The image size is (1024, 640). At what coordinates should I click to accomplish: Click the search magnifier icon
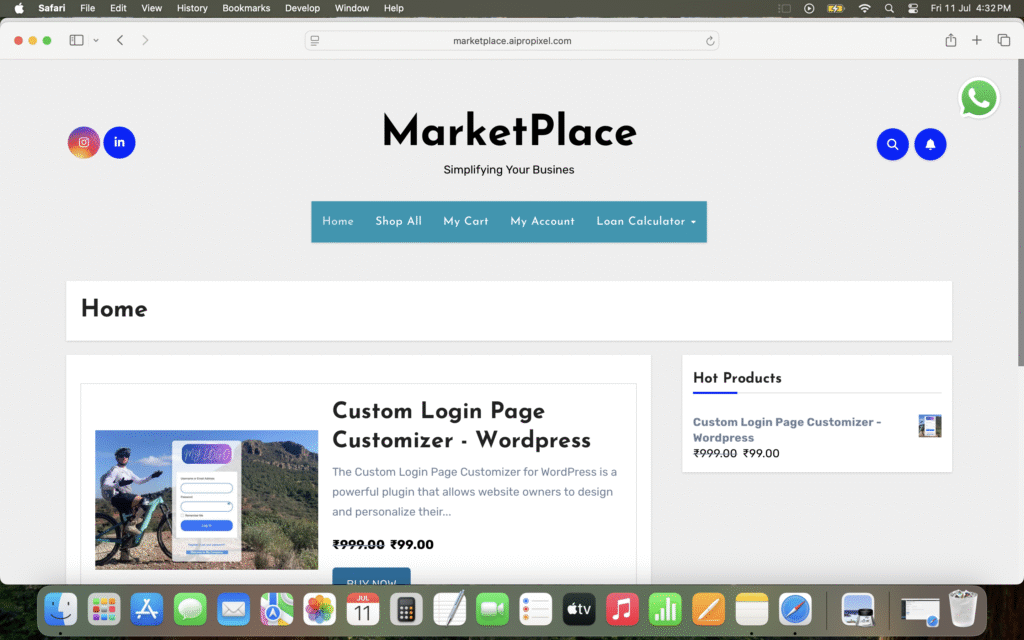pos(892,144)
